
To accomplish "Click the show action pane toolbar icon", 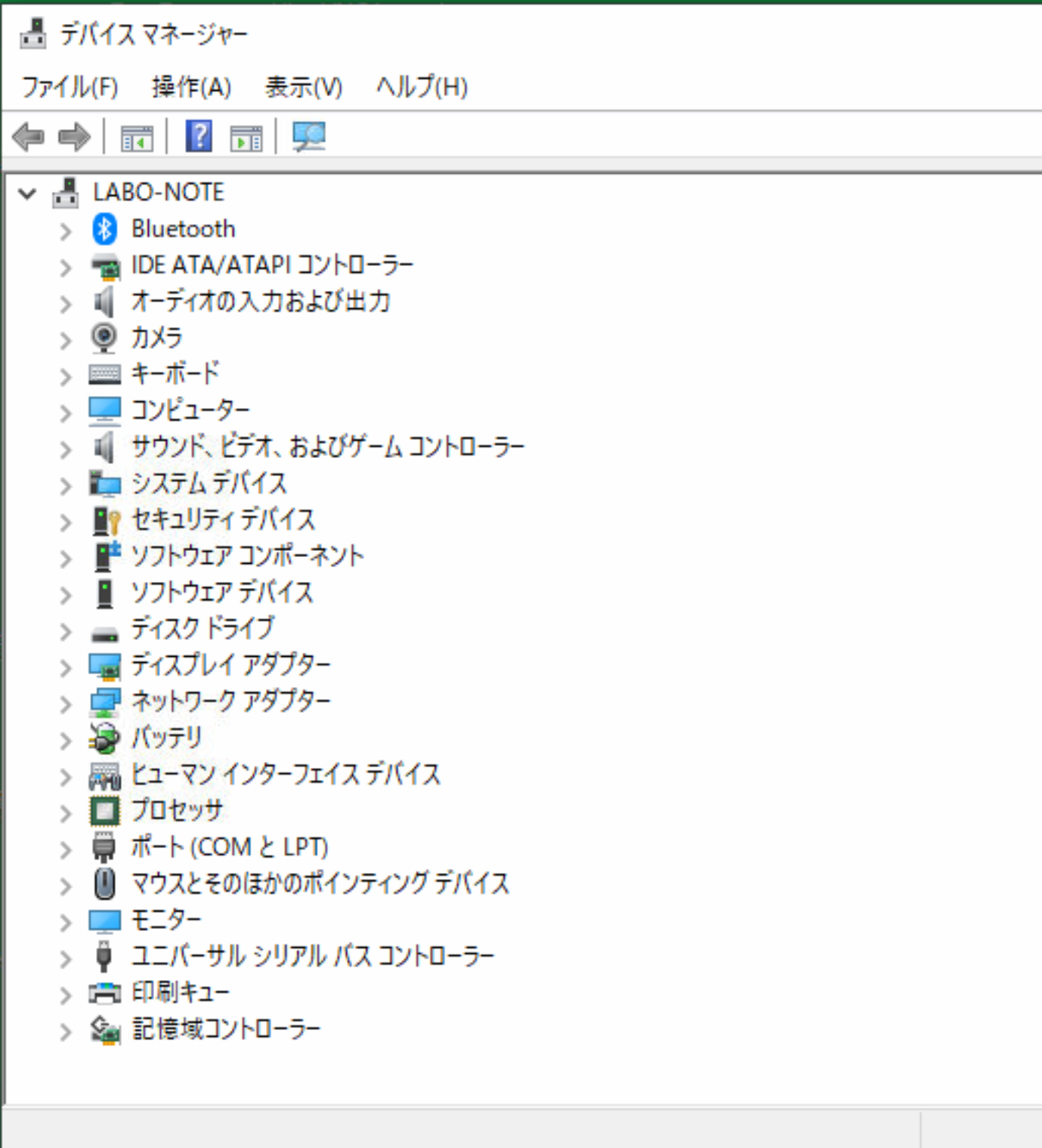I will coord(245,137).
